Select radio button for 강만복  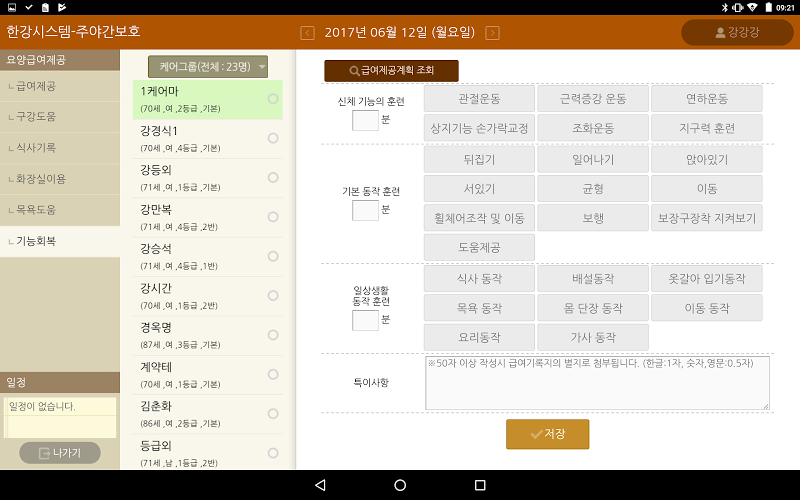pos(273,217)
